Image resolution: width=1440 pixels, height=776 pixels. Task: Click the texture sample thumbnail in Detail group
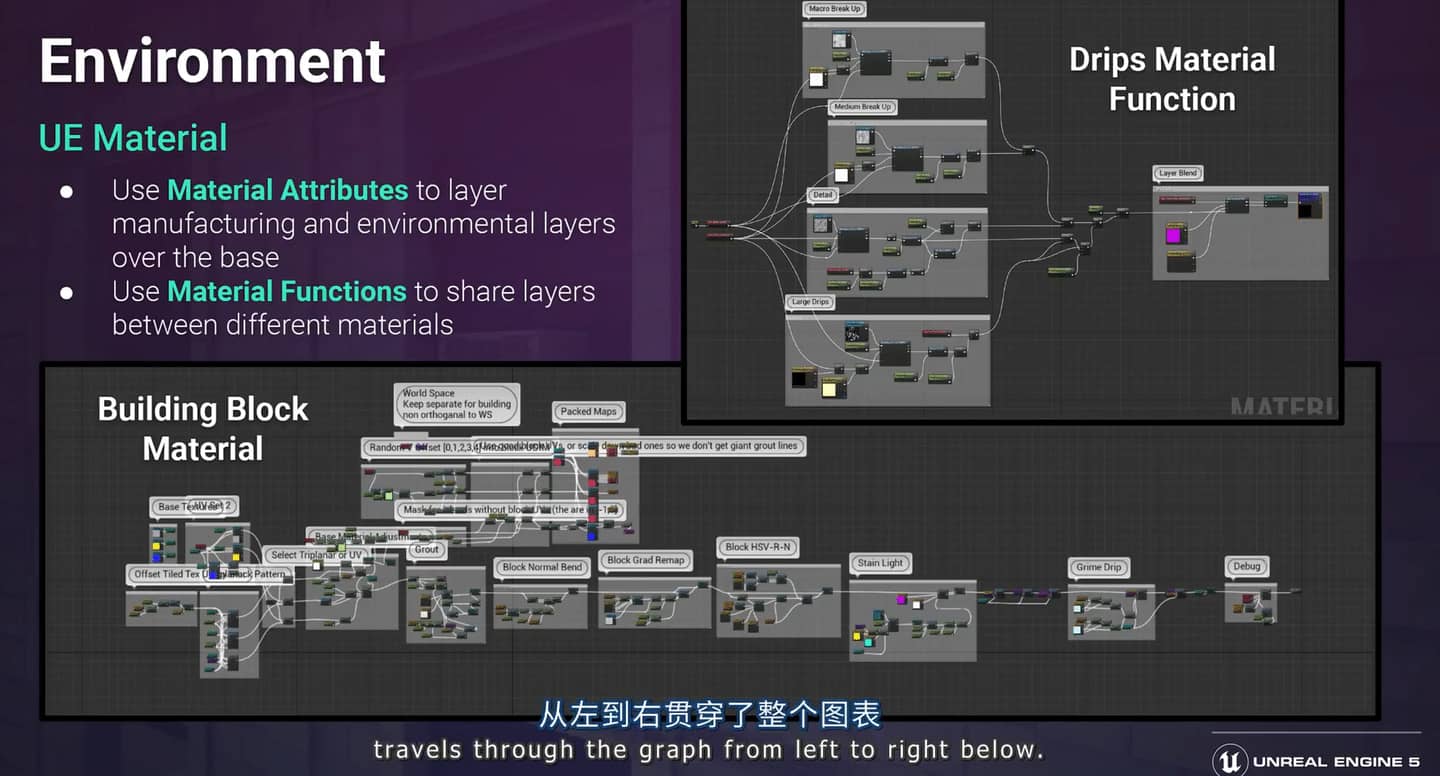(x=821, y=226)
